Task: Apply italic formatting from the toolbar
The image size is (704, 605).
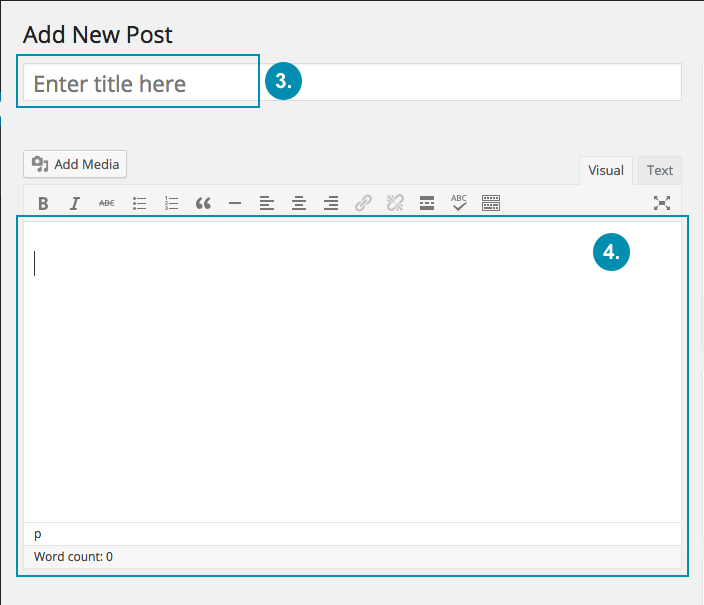Action: pyautogui.click(x=75, y=203)
